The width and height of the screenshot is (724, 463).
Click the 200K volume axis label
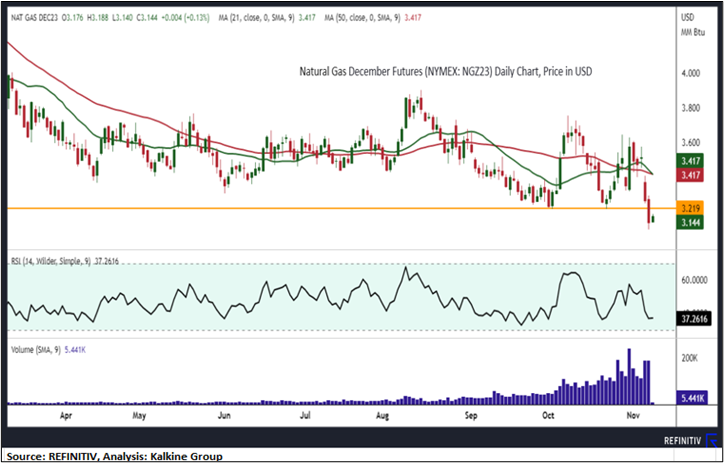(688, 358)
